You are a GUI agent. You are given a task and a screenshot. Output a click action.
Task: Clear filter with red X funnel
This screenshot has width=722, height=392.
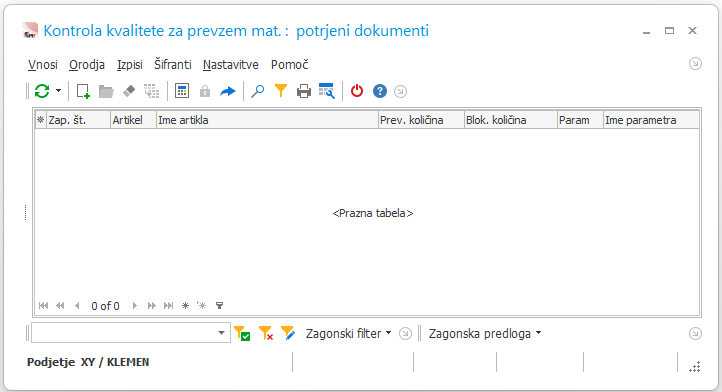(x=266, y=333)
